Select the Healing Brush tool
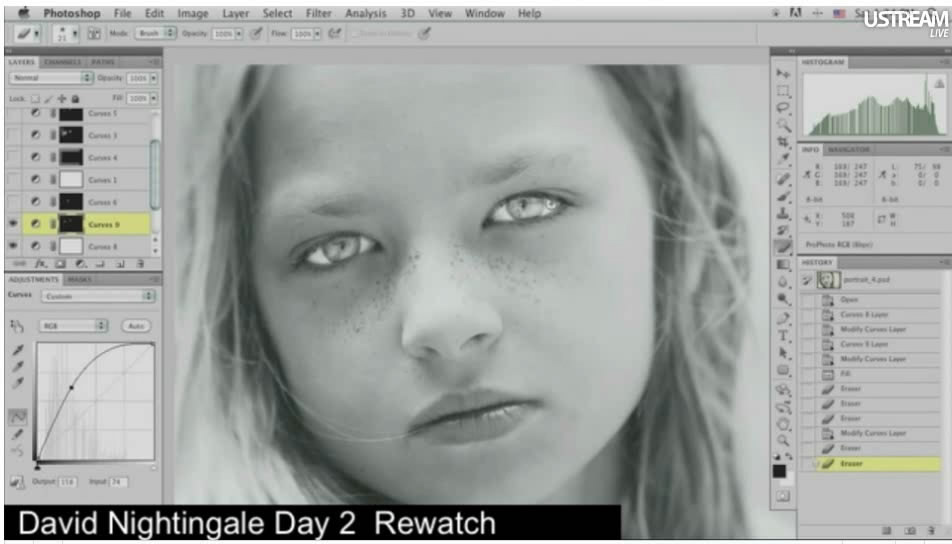Image resolution: width=952 pixels, height=544 pixels. pyautogui.click(x=783, y=178)
